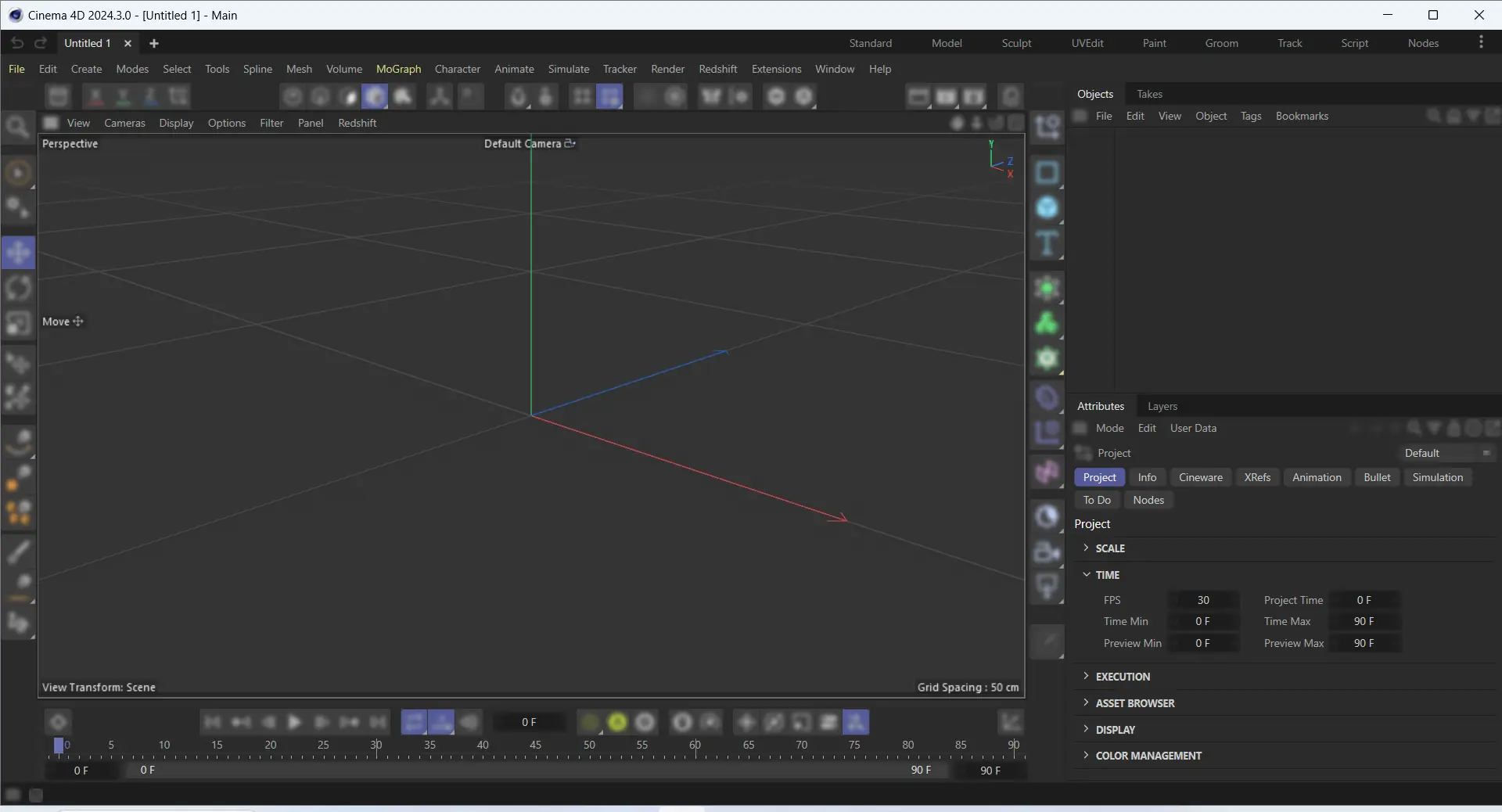
Task: Toggle Autokeying in the timeline controls
Action: [x=617, y=722]
